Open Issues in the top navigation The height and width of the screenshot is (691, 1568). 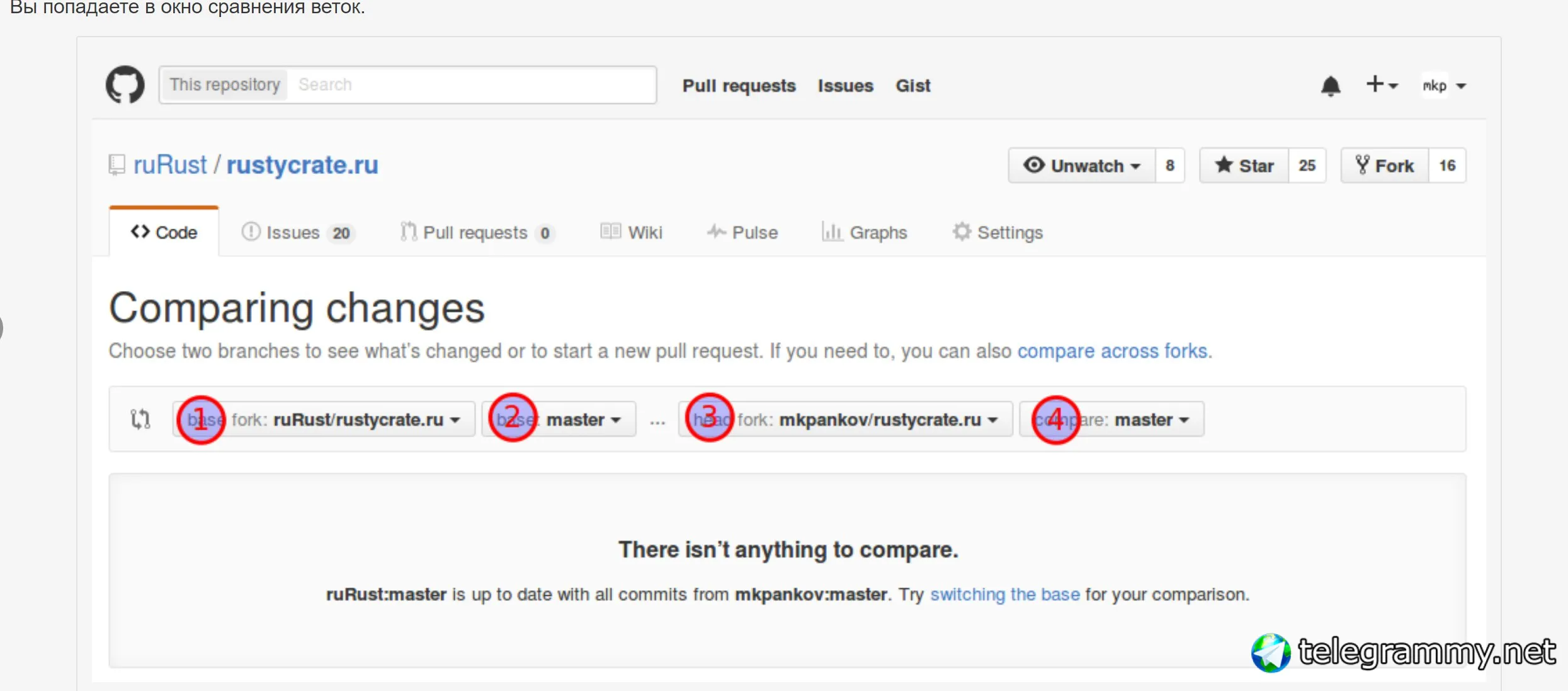point(846,86)
